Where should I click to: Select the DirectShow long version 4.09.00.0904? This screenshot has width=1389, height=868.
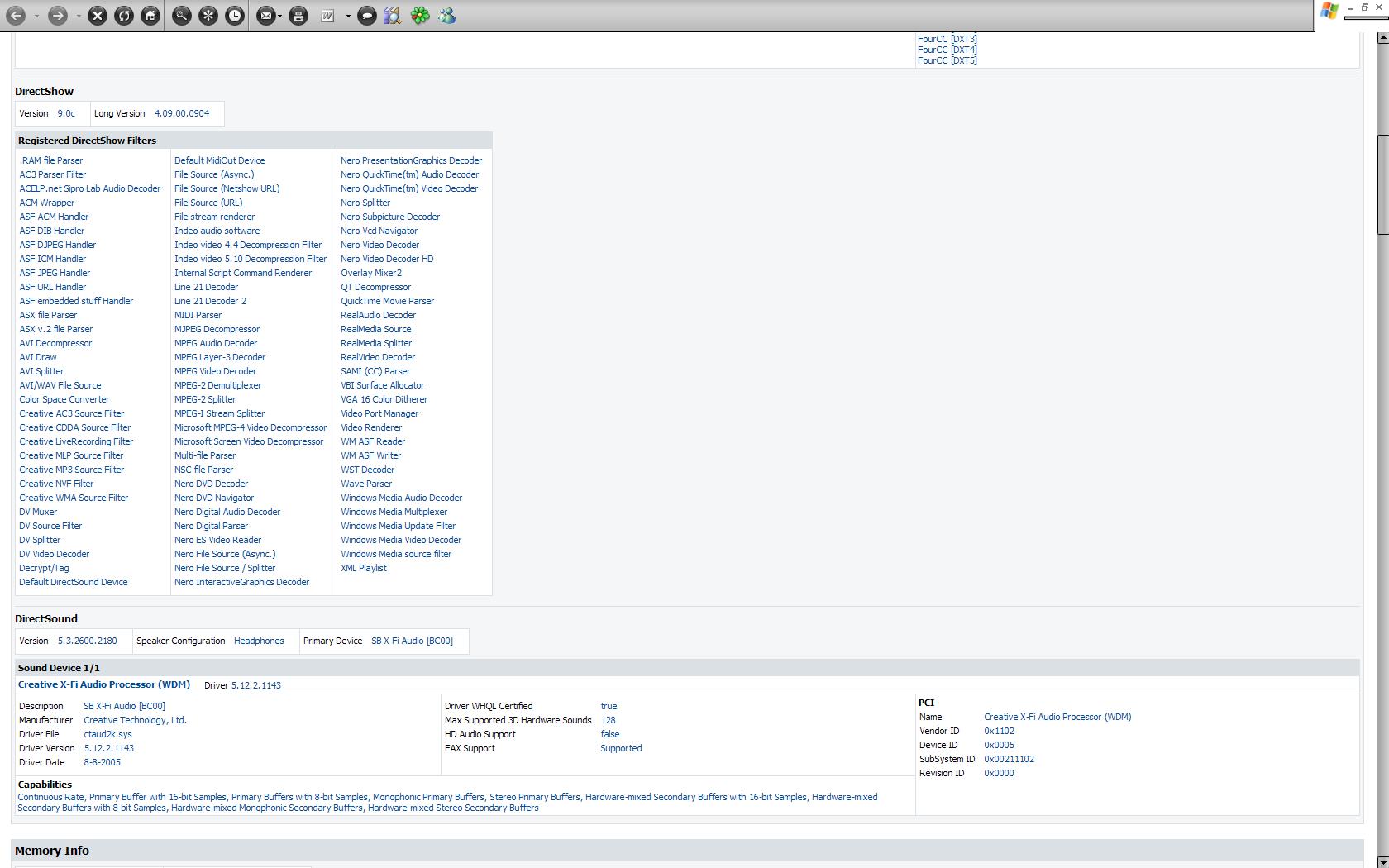(182, 113)
